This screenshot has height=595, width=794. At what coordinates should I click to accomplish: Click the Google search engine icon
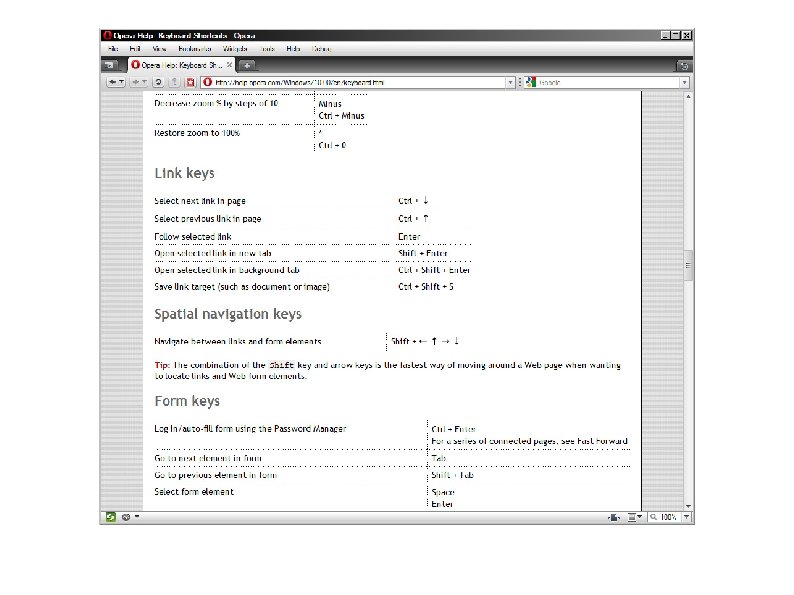tap(531, 82)
